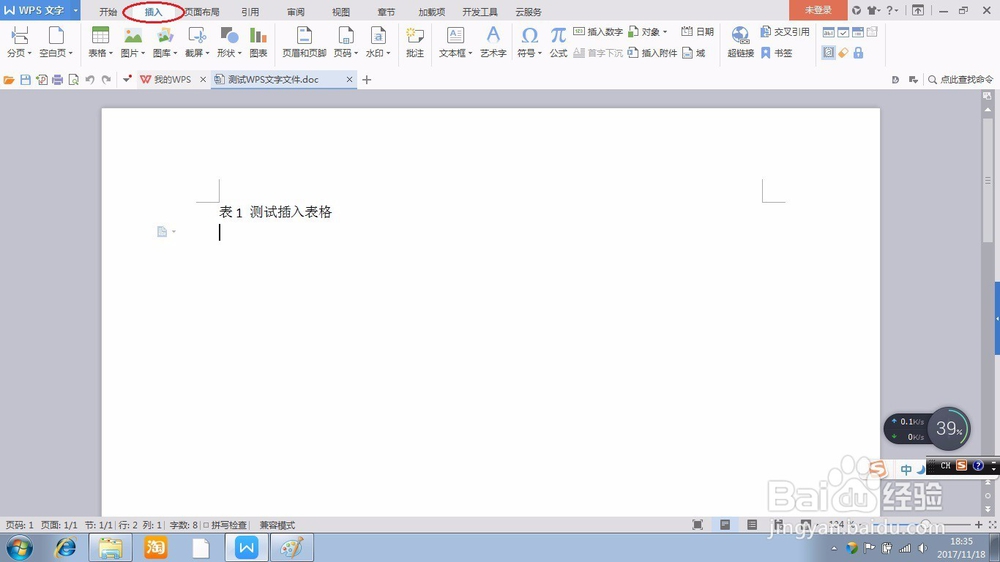The image size is (1000, 562).
Task: Toggle the 拼写检查 spell check checkbox
Action: click(x=206, y=525)
